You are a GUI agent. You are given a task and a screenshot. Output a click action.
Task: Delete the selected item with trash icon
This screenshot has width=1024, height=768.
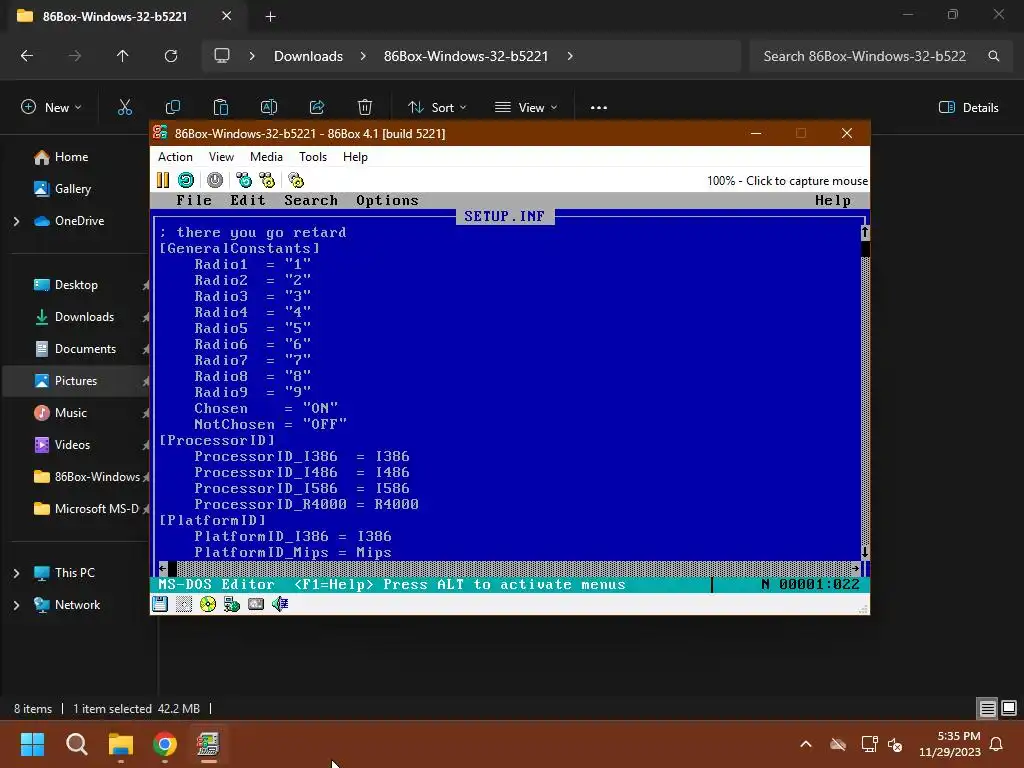click(365, 107)
